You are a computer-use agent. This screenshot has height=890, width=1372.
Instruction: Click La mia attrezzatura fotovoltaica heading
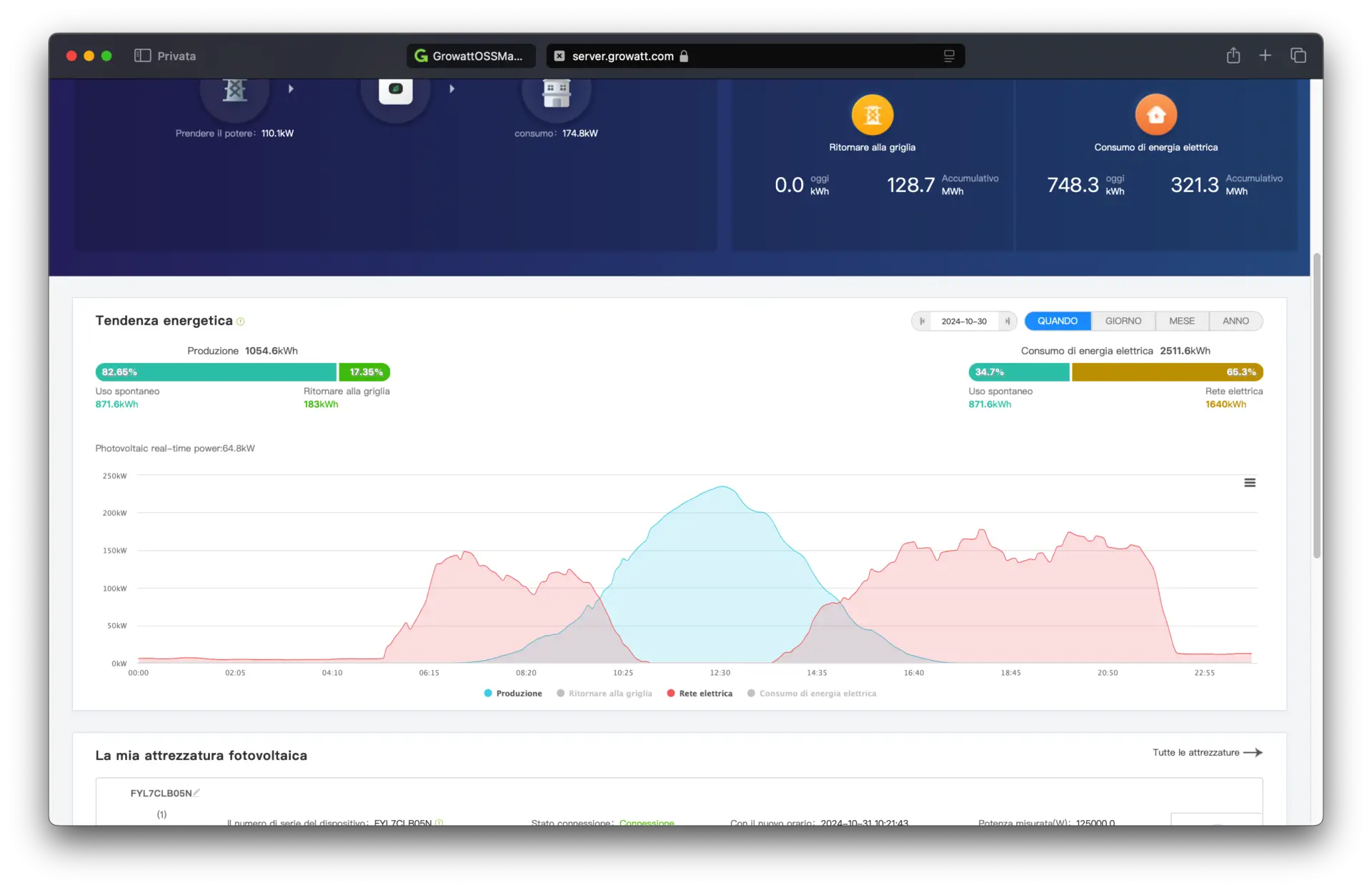pos(202,756)
